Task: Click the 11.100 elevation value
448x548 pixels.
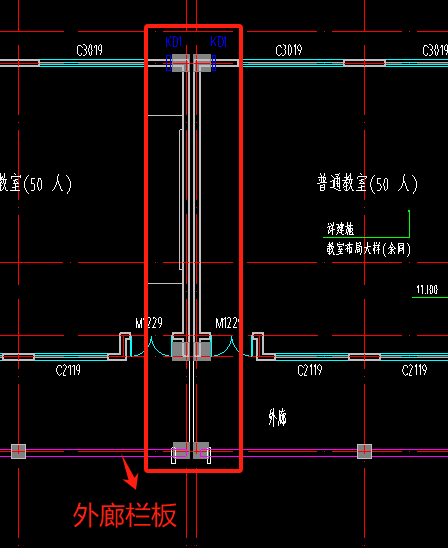Action: click(427, 290)
